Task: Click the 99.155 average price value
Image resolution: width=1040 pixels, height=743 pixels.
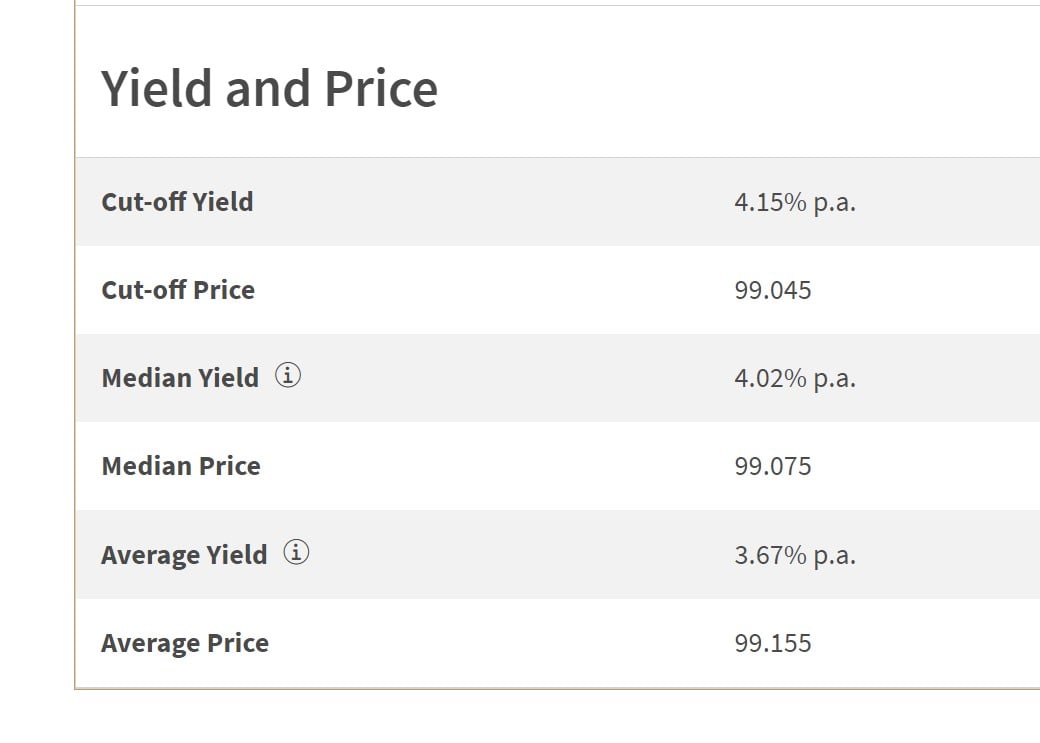Action: click(773, 643)
